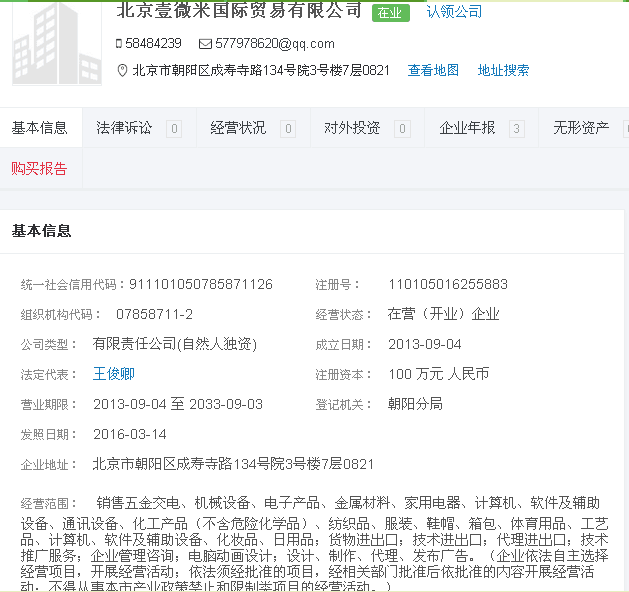The height and width of the screenshot is (592, 629).
Task: Open the 经营状况 tab
Action: point(238,128)
